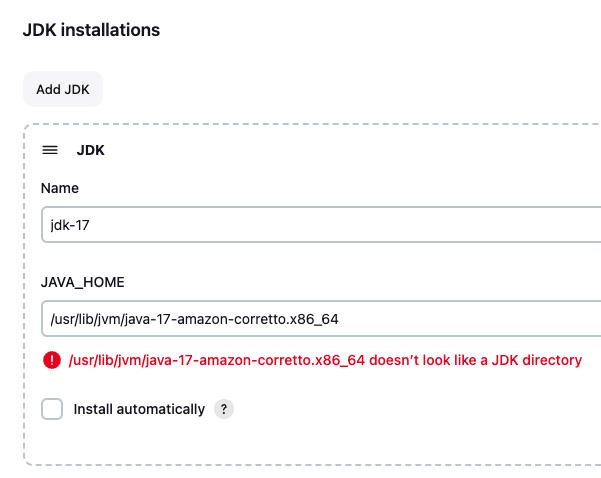
Task: Click the JDK installations heading
Action: tap(91, 30)
